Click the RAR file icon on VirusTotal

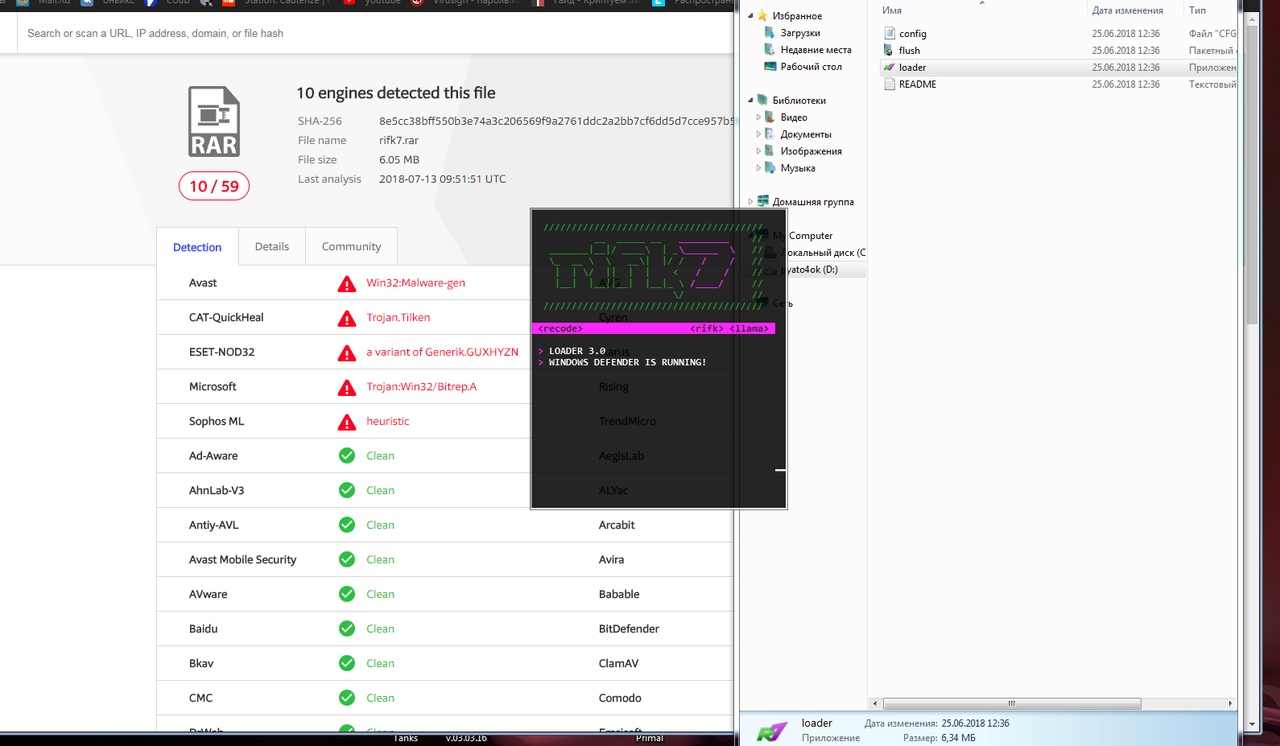pos(214,121)
